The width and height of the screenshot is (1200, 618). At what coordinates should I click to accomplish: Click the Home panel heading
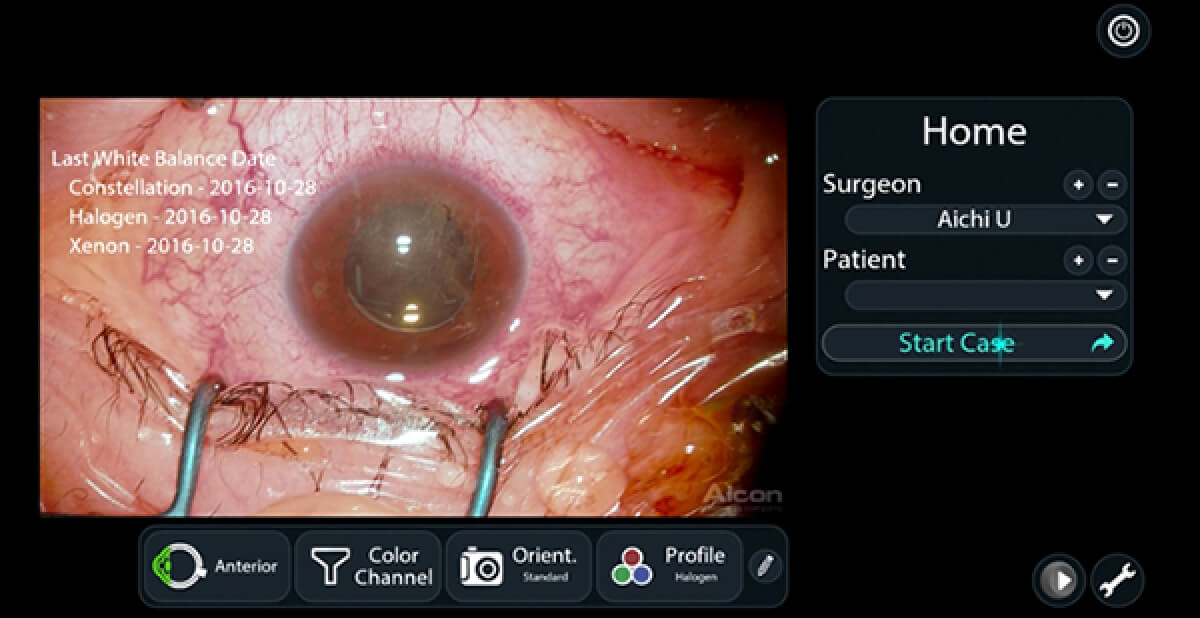tap(973, 131)
